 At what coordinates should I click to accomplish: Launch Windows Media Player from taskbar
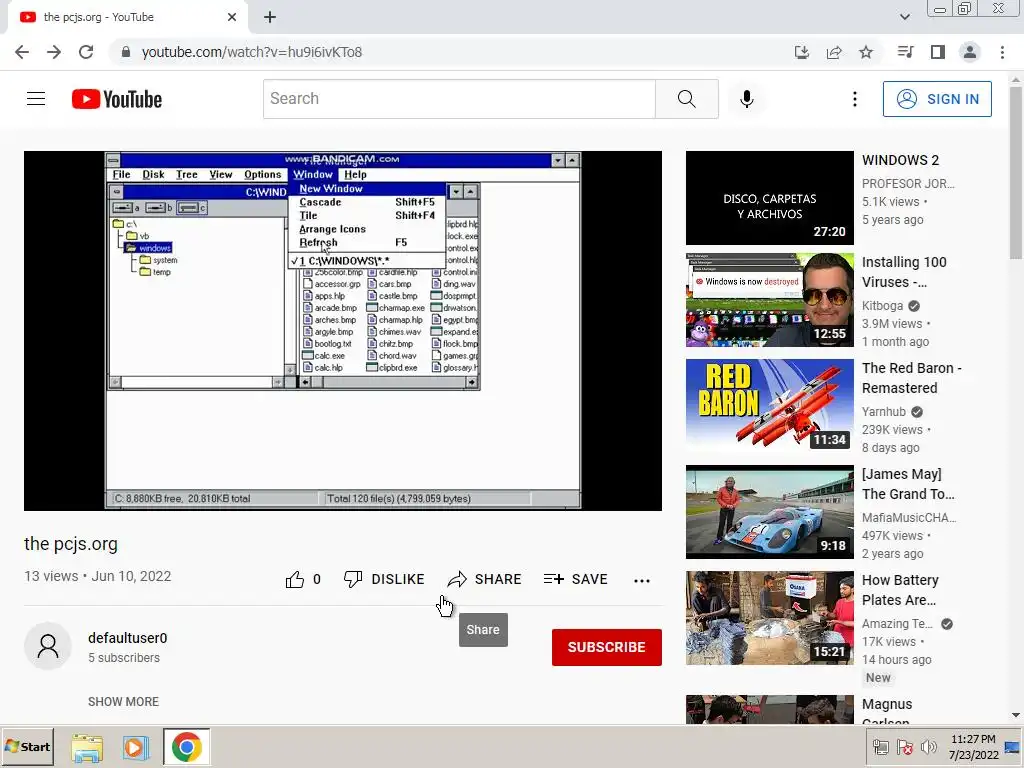tap(135, 747)
